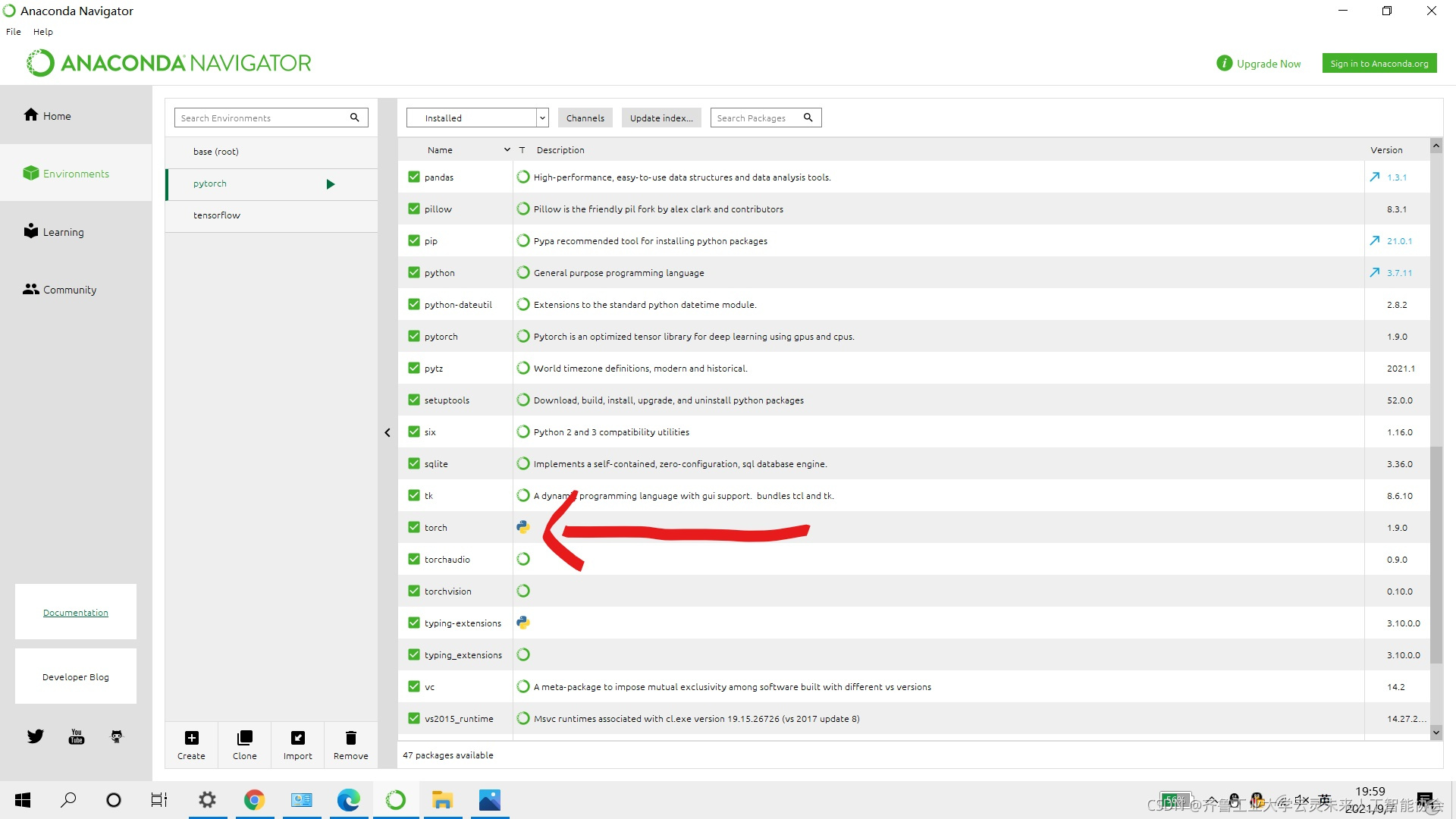Select the tensorflow environment
Screen dimensions: 1456x819
(x=271, y=215)
